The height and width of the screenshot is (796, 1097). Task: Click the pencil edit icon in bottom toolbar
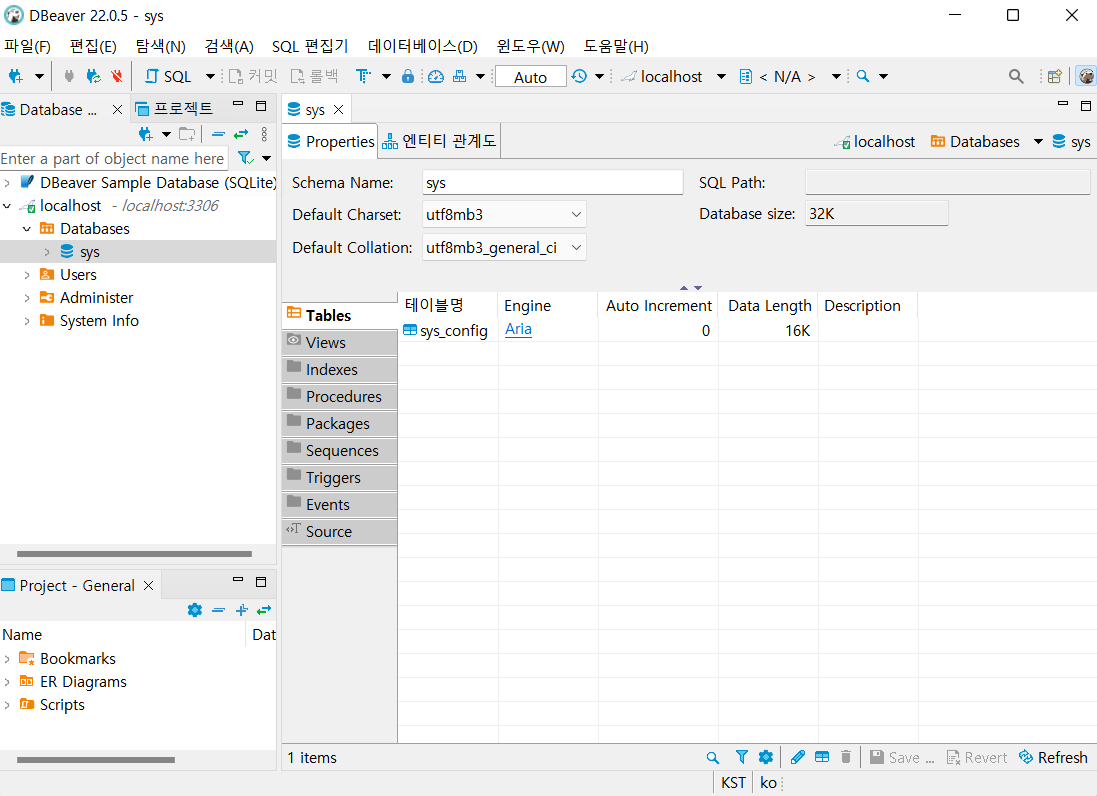(x=798, y=757)
